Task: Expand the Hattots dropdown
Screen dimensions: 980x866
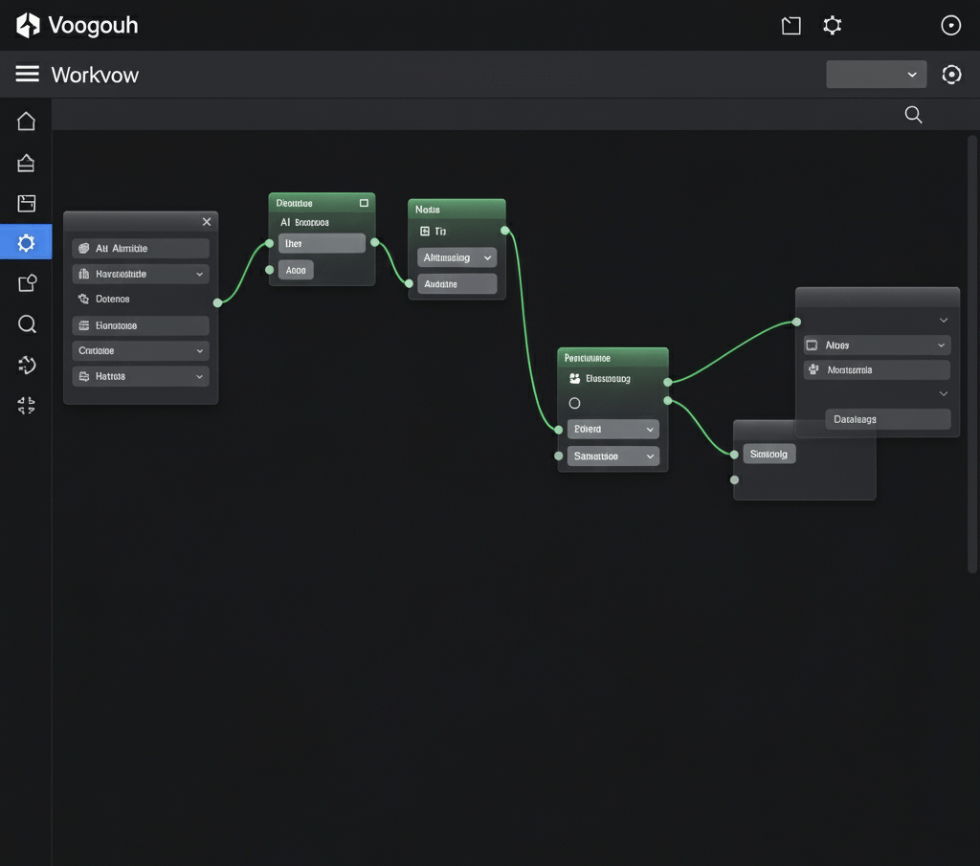Action: point(141,377)
